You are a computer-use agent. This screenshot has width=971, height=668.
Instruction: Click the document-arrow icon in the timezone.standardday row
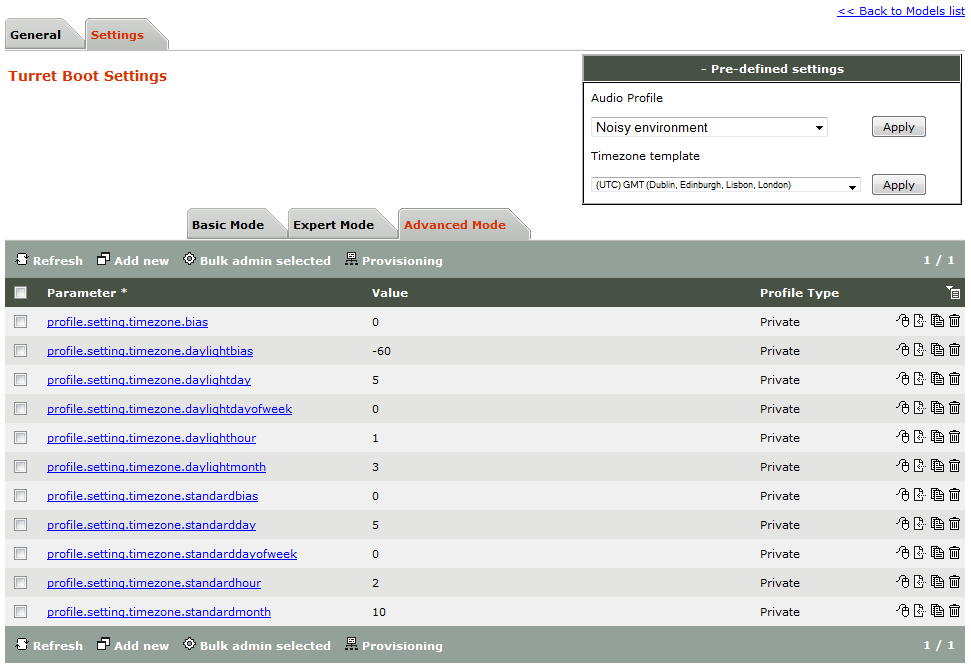(x=920, y=524)
